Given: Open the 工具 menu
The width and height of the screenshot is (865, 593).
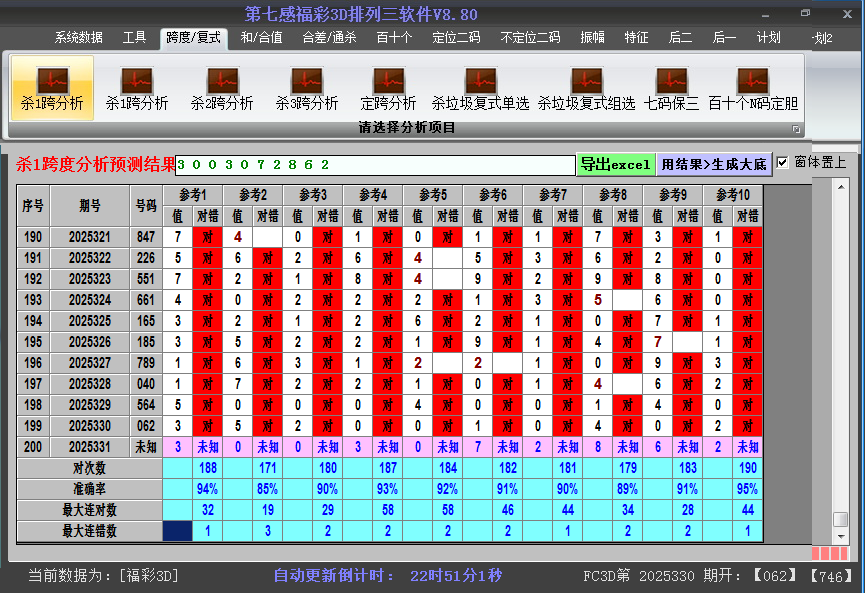Looking at the screenshot, I should point(133,38).
